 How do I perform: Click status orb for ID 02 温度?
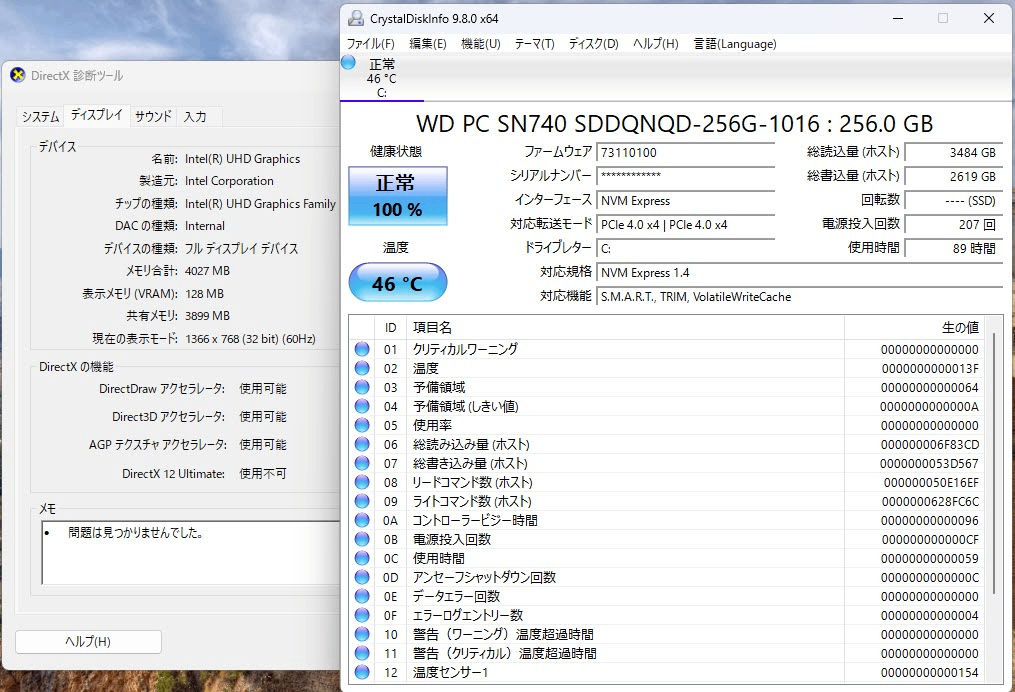click(362, 368)
